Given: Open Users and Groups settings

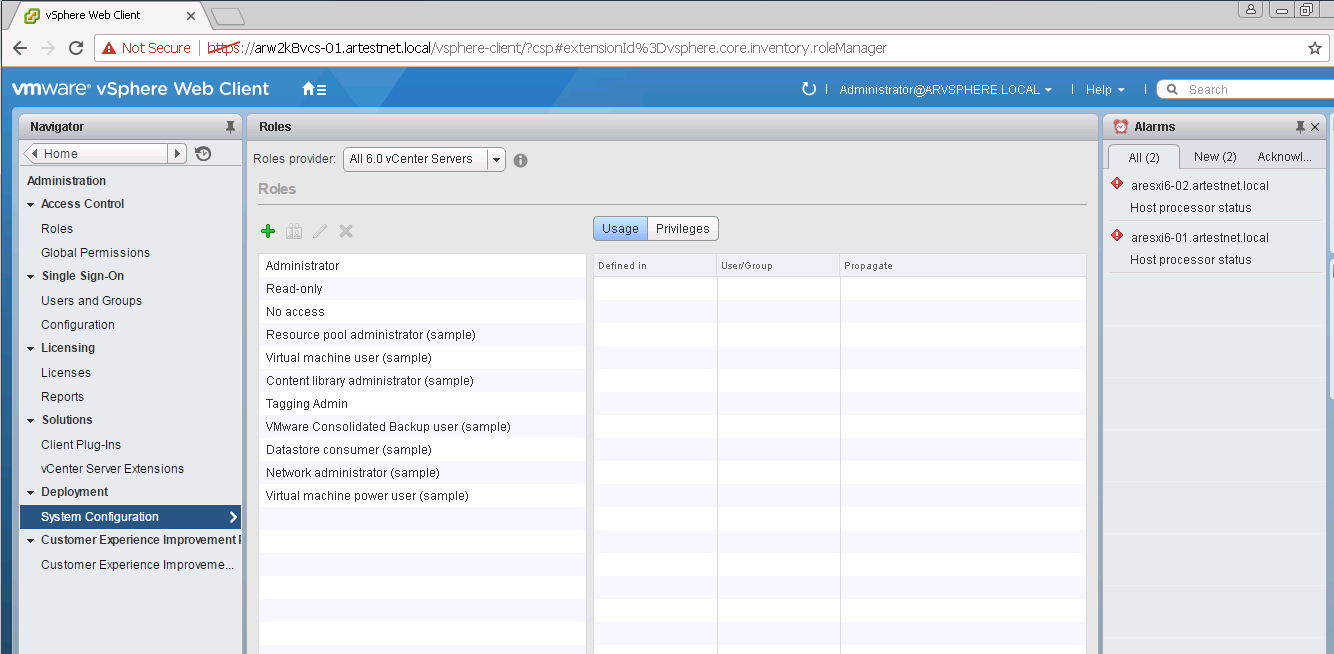Looking at the screenshot, I should point(91,300).
